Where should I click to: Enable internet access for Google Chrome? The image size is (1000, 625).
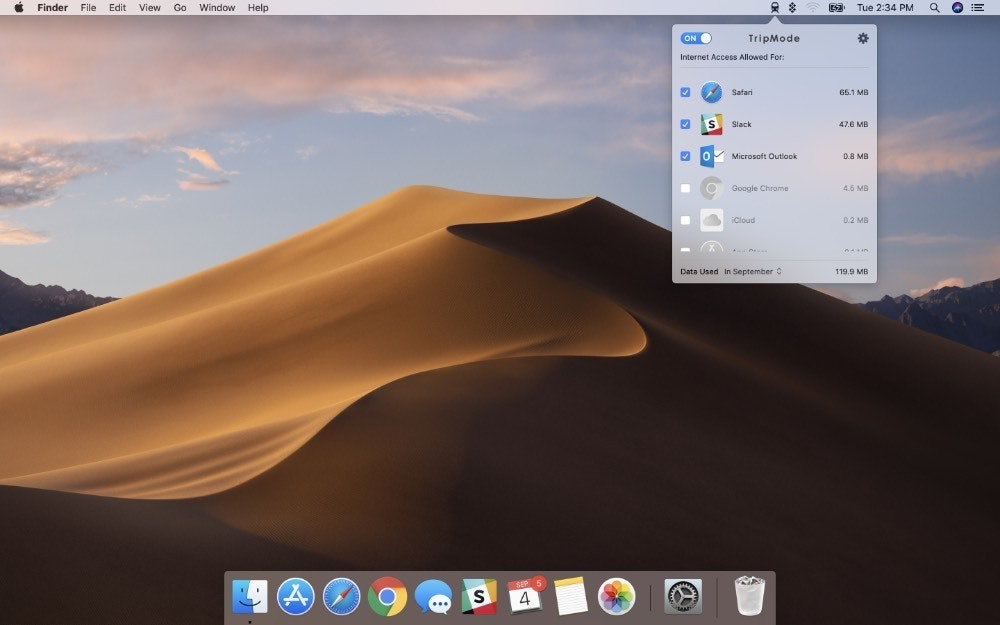tap(685, 188)
